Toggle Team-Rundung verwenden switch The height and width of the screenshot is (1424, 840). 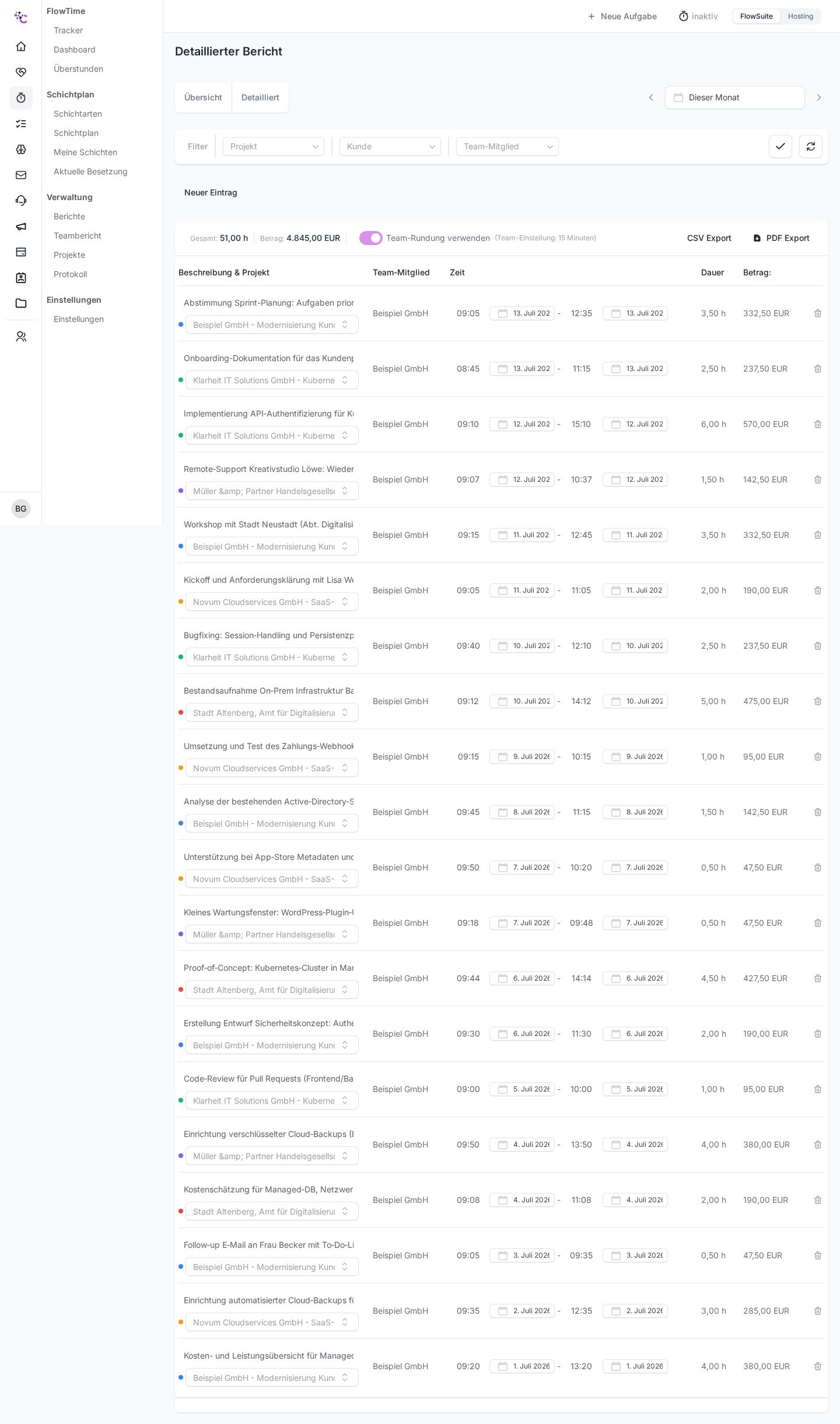pos(371,238)
